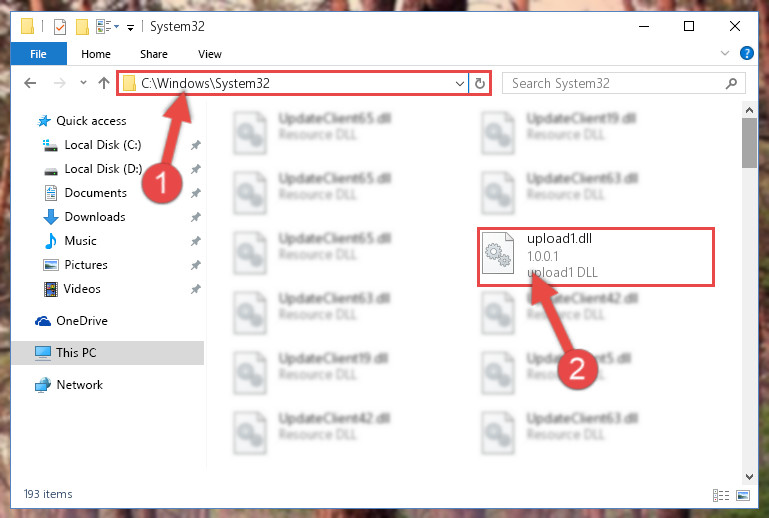Open the Customize Quick Access Toolbar dropdown
The image size is (769, 518).
(130, 27)
